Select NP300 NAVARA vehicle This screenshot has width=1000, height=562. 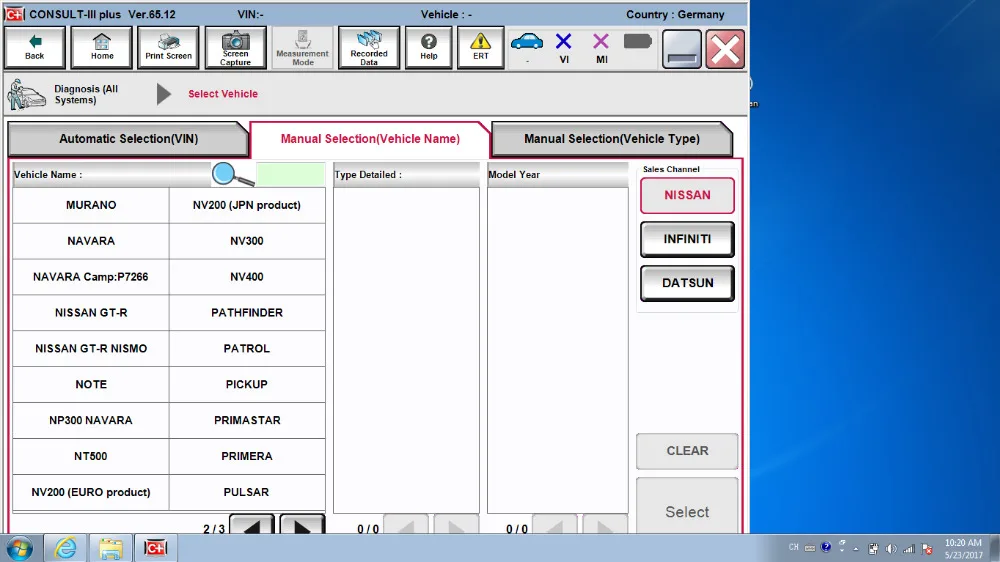pos(91,420)
